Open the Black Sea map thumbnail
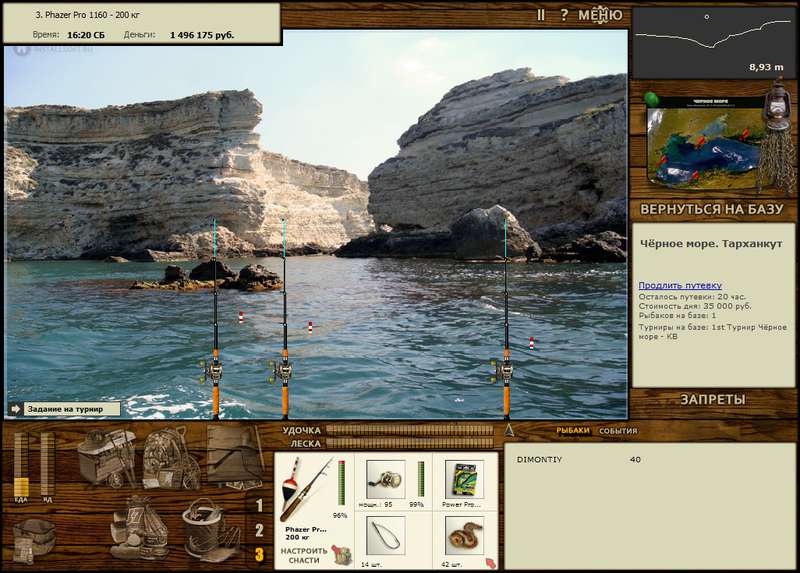The width and height of the screenshot is (800, 573). [704, 145]
